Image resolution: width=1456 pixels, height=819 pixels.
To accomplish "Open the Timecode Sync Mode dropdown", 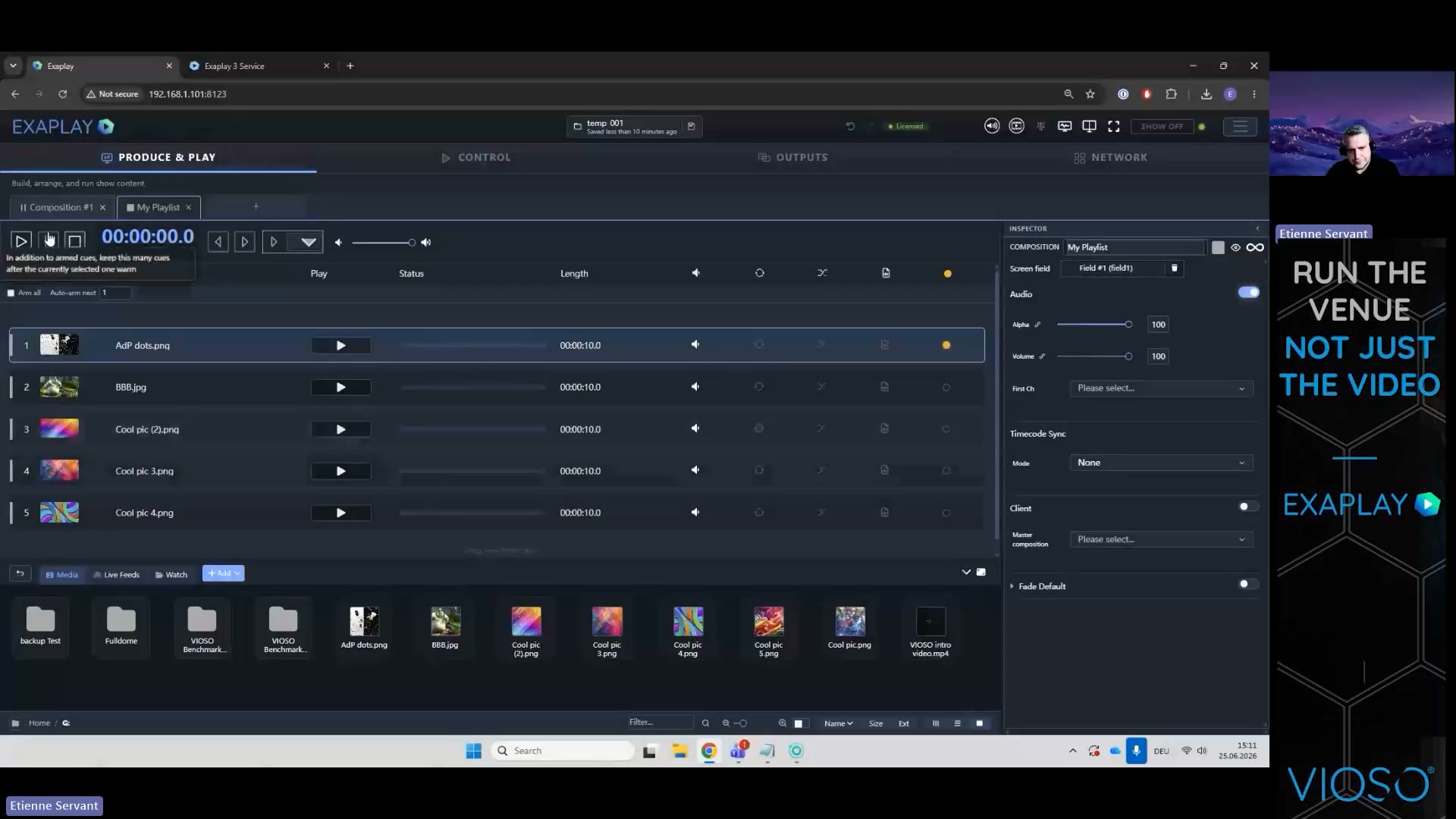I will (x=1161, y=463).
